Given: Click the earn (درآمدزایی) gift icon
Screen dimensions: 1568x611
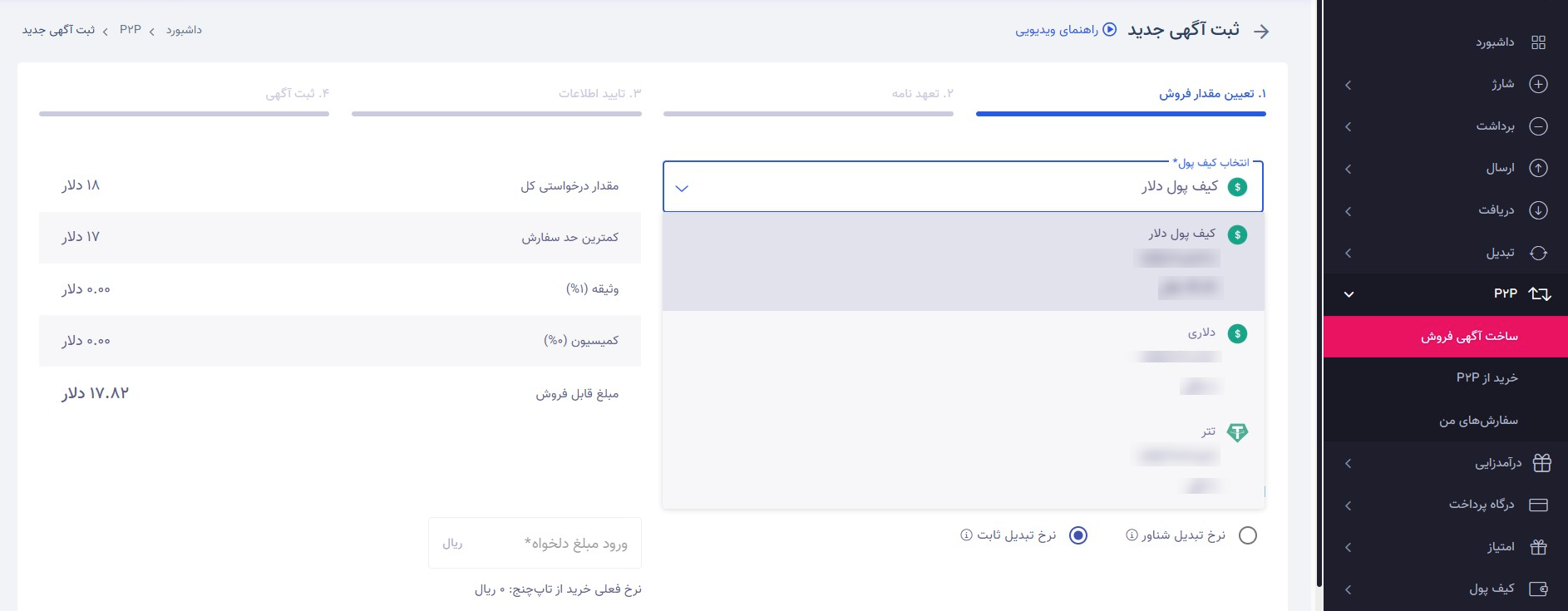Looking at the screenshot, I should [x=1541, y=463].
